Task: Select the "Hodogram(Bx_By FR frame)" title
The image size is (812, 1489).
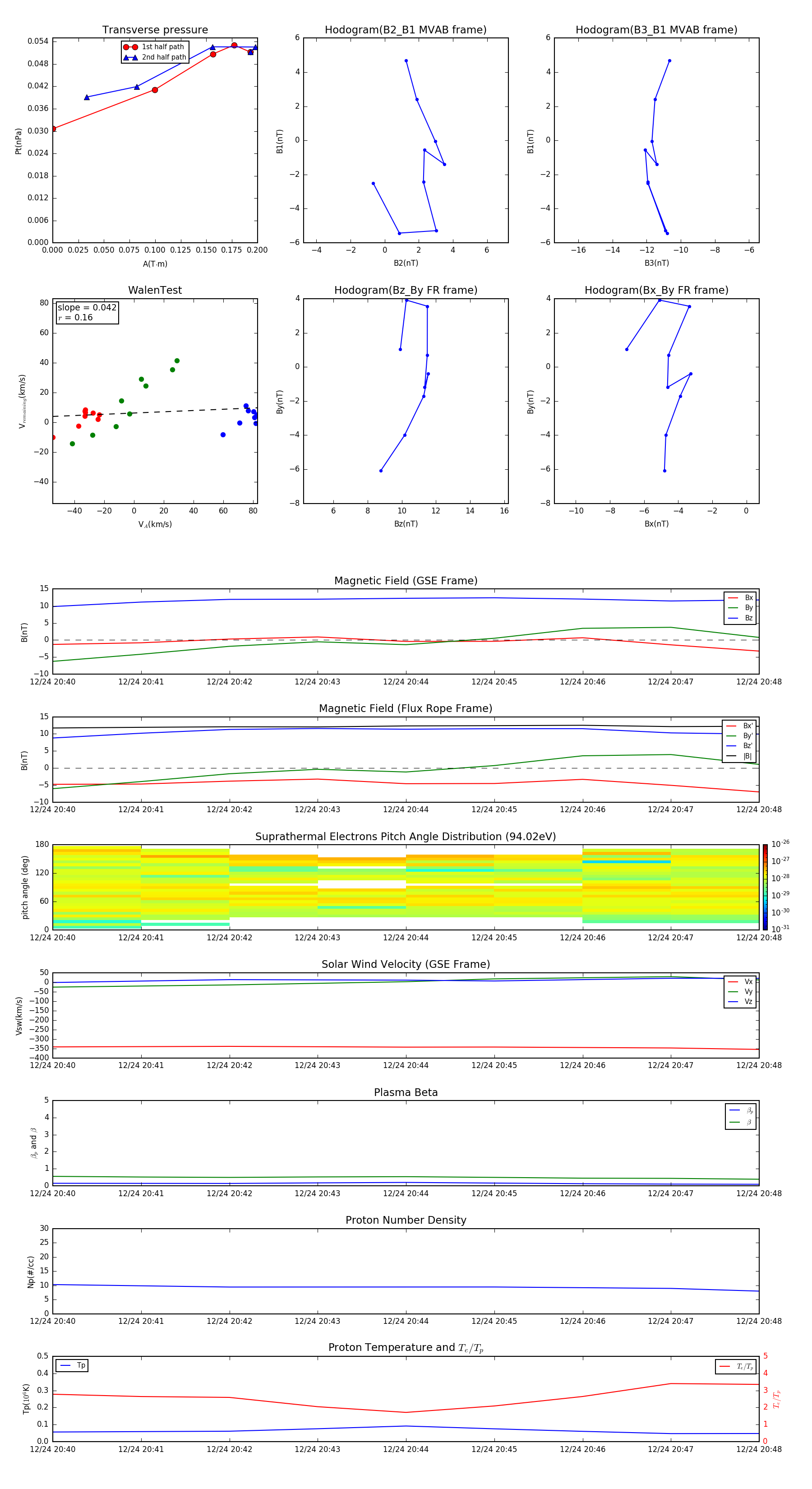Action: click(656, 290)
